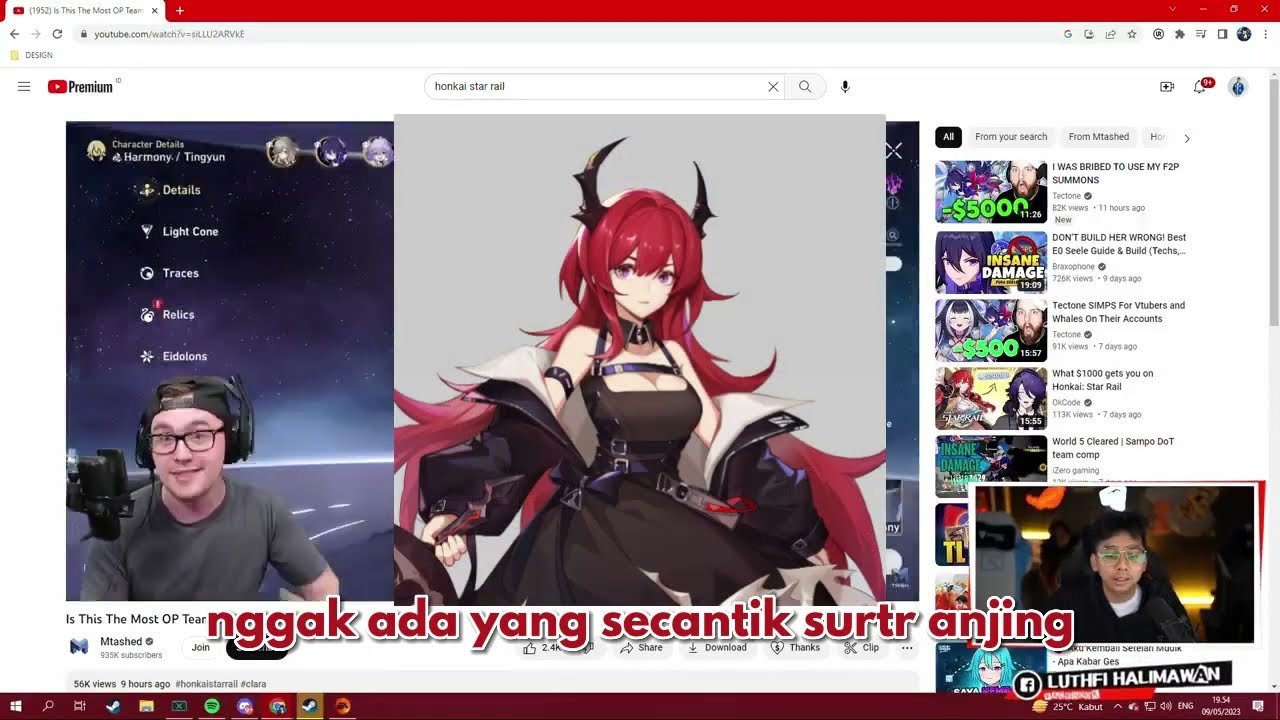Viewport: 1280px width, 720px height.
Task: Open EA app from taskbar
Action: [x=343, y=706]
